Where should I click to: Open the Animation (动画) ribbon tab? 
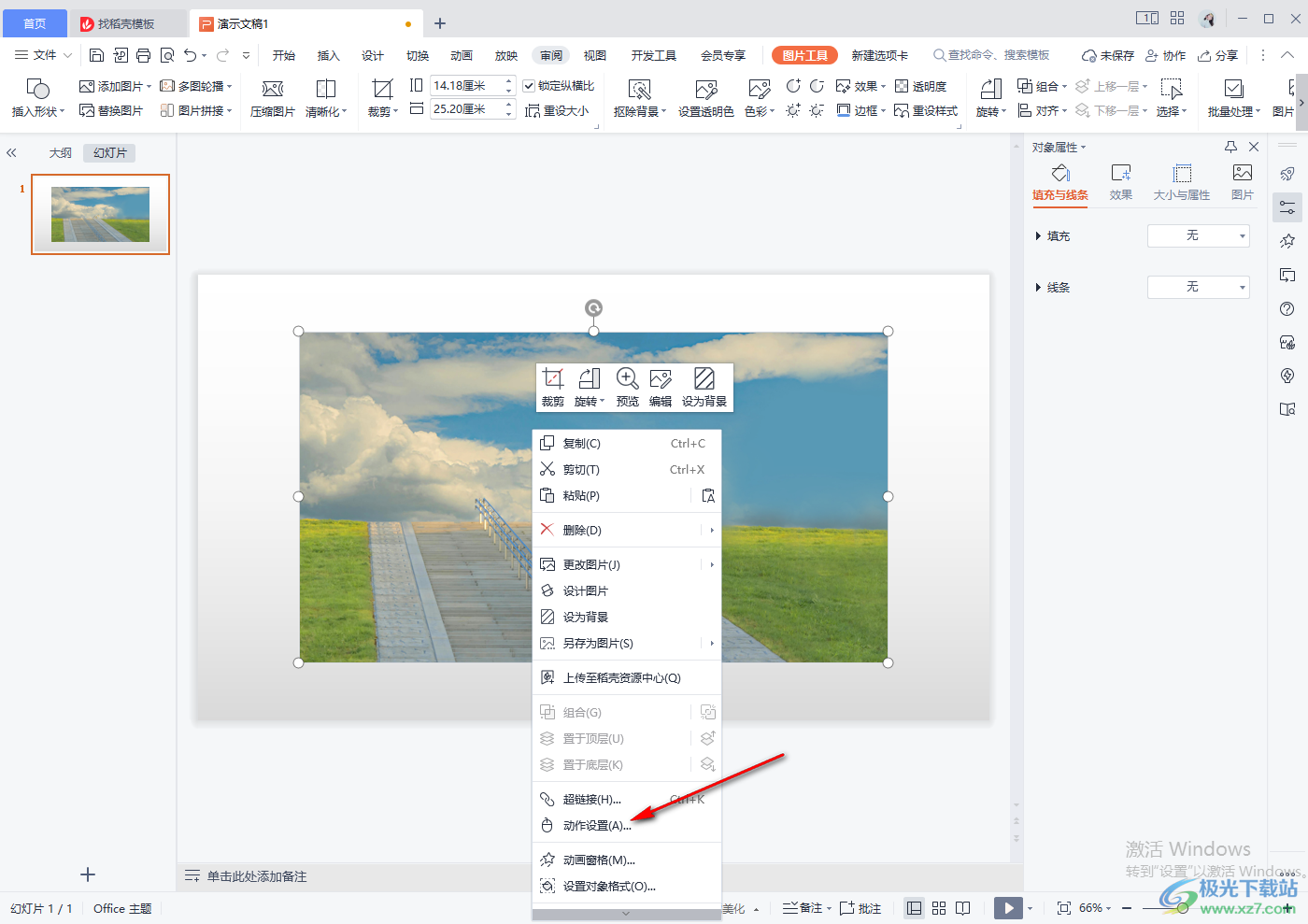[x=462, y=55]
